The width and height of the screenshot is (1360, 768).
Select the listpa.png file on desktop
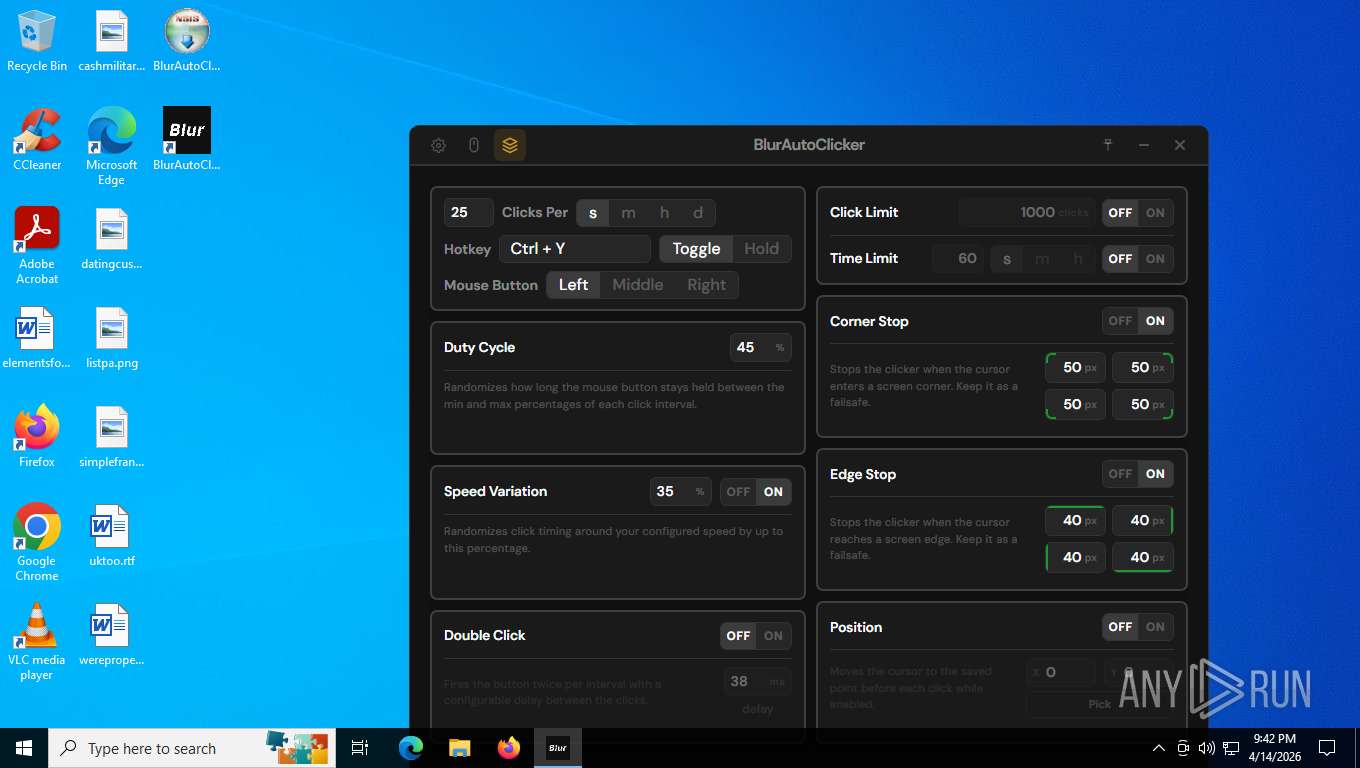click(x=112, y=338)
